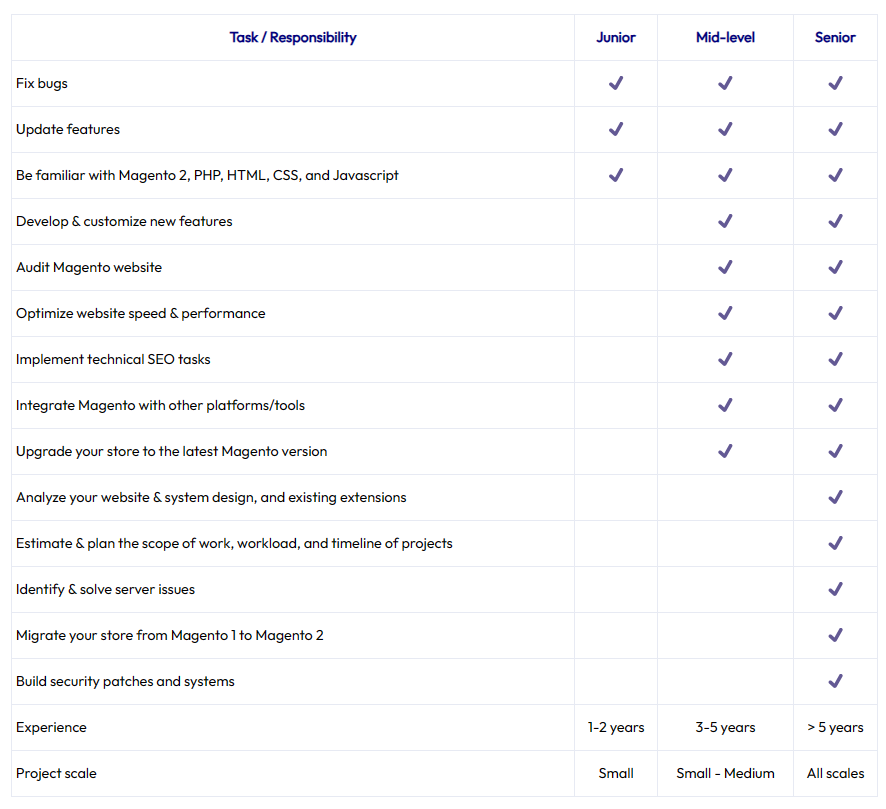The image size is (886, 809).
Task: Click Senior checkmark for Magento 2, PHP familiarity
Action: pos(835,175)
